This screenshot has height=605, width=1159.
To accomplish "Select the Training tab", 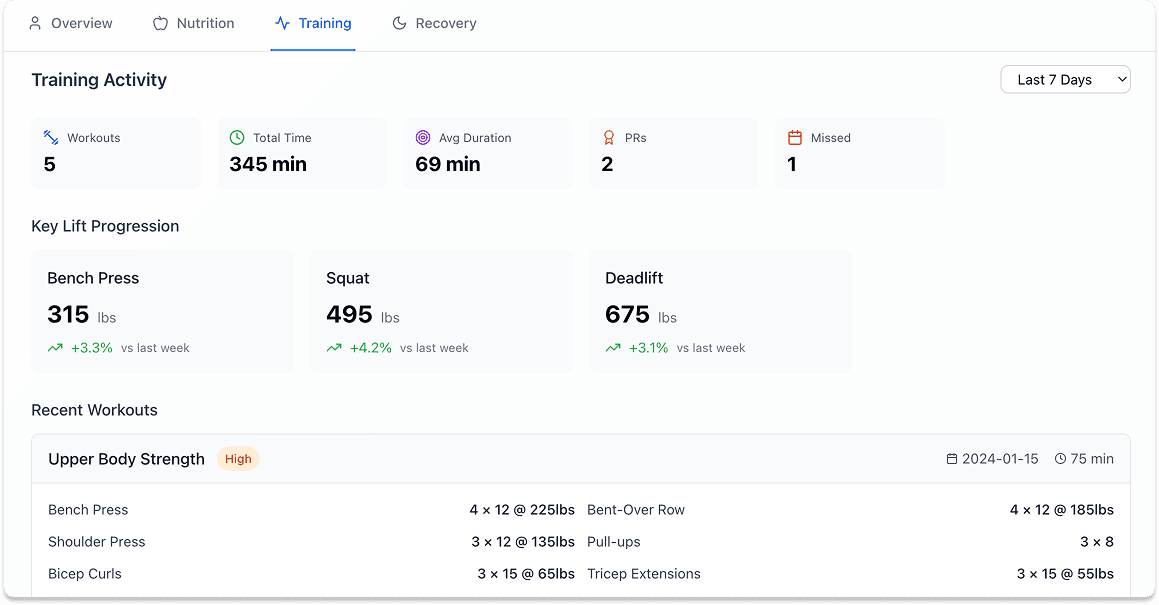I will click(x=313, y=23).
